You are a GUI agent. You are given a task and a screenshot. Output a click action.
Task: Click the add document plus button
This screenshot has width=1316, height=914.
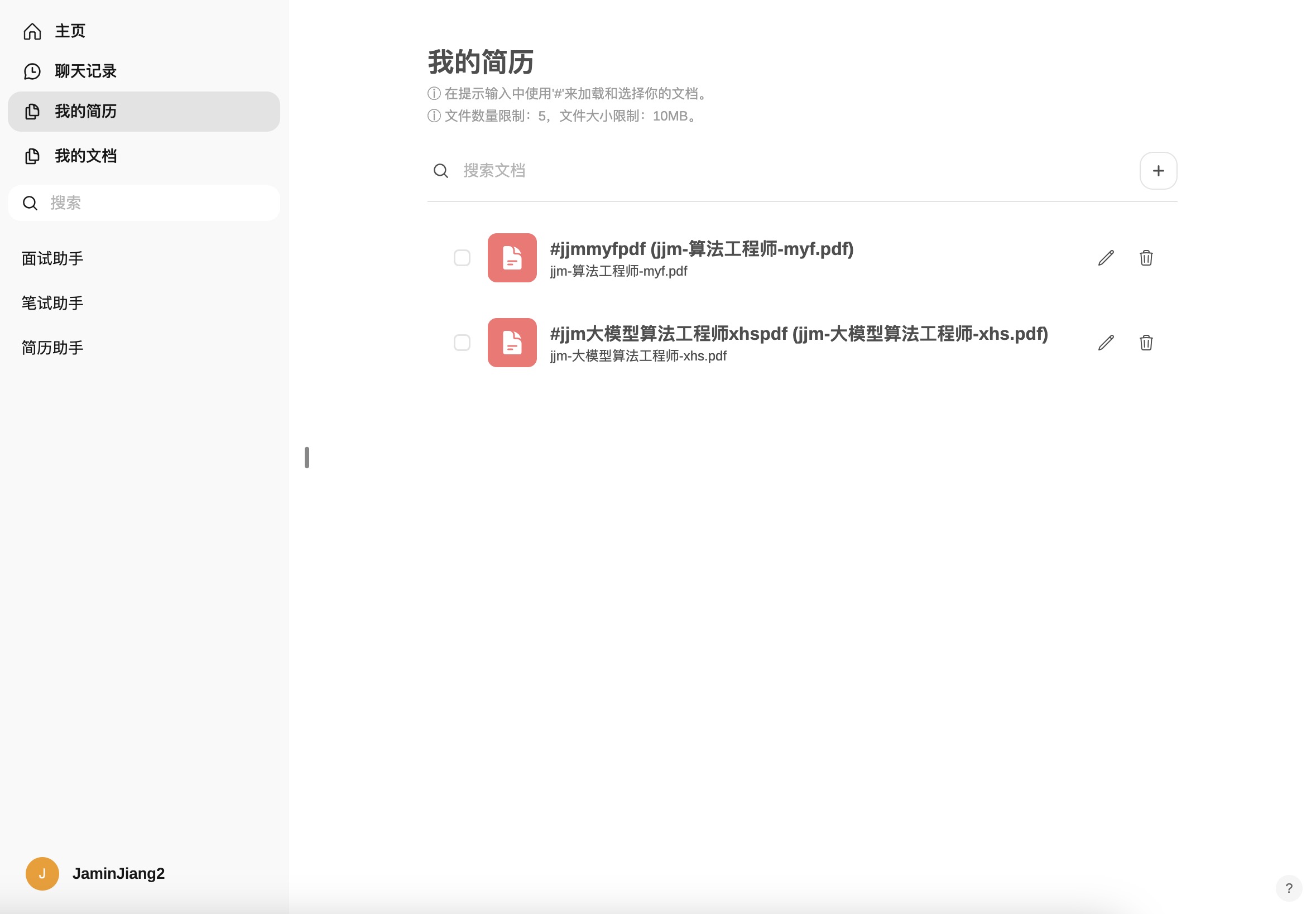click(1159, 171)
